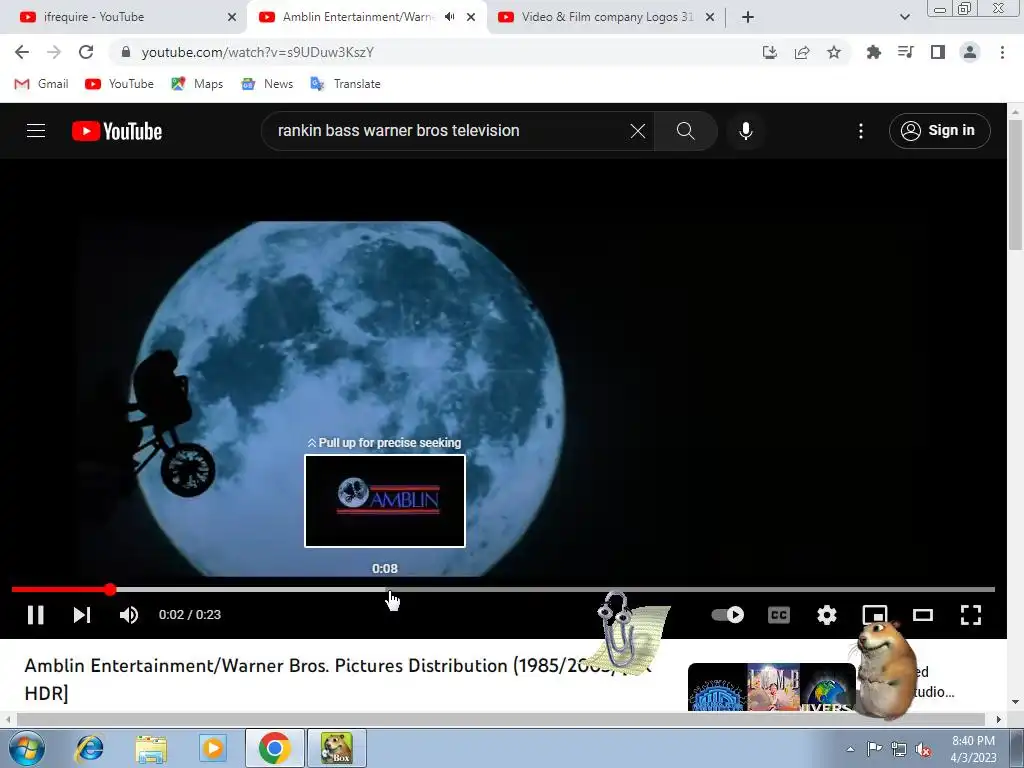Go back to previous page
1024x768 pixels.
(22, 52)
